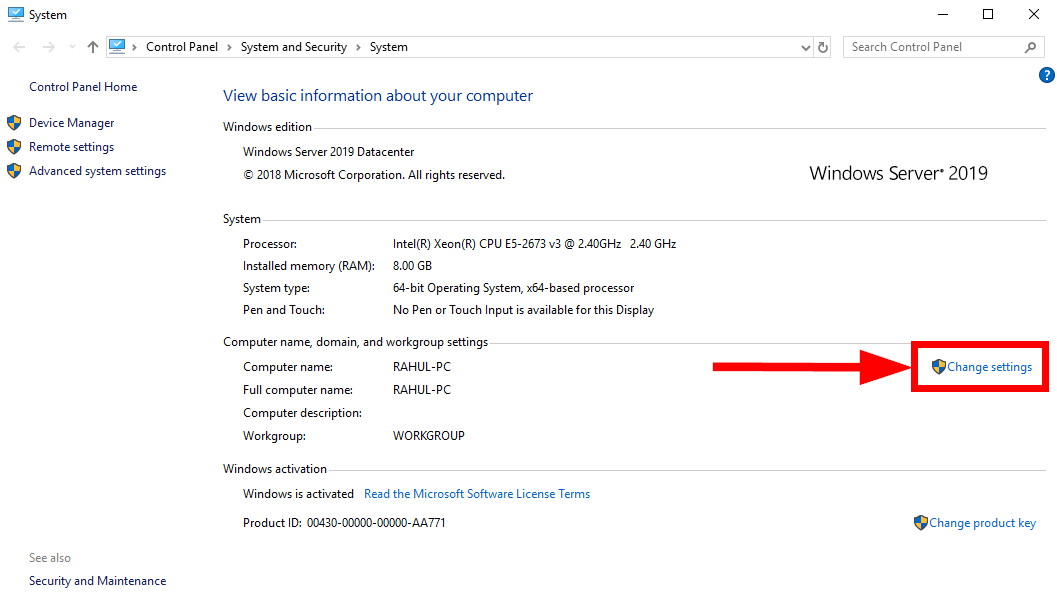Click the shield beside Change product key
This screenshot has height=608, width=1057.
click(x=920, y=522)
